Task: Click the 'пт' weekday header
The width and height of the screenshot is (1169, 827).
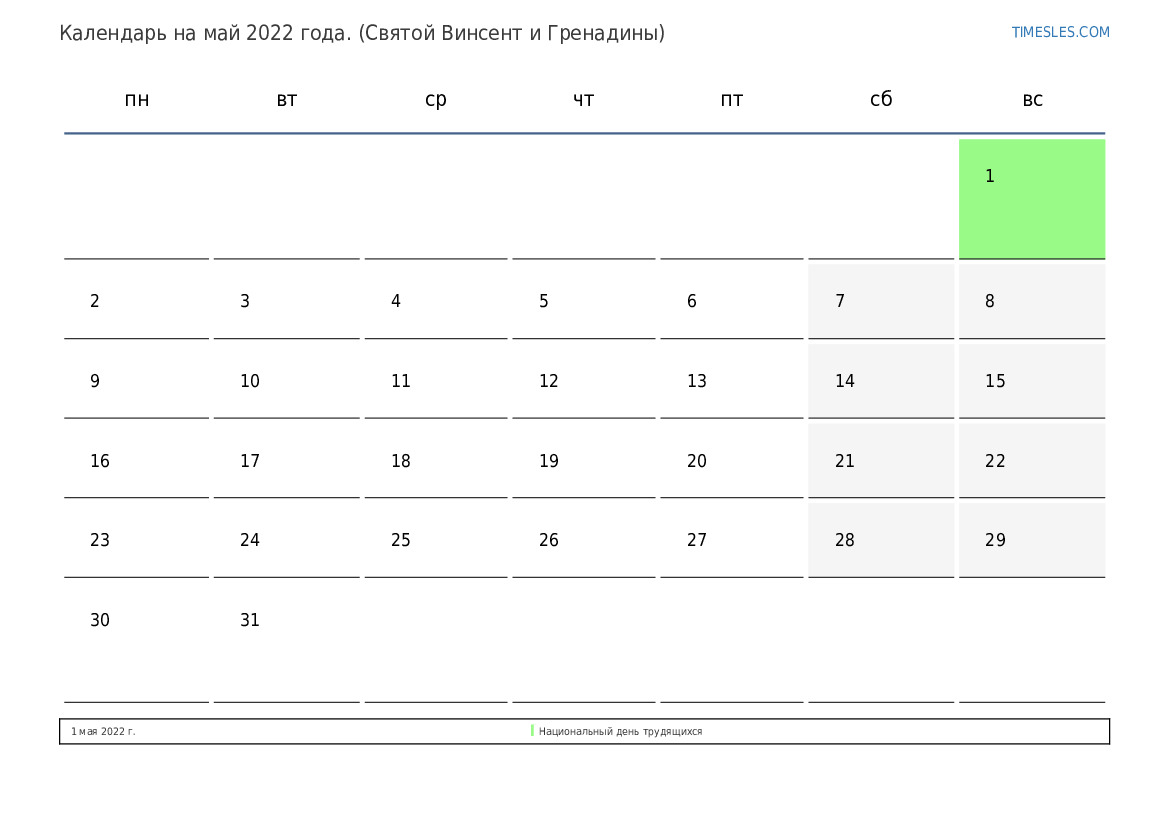Action: (x=731, y=99)
